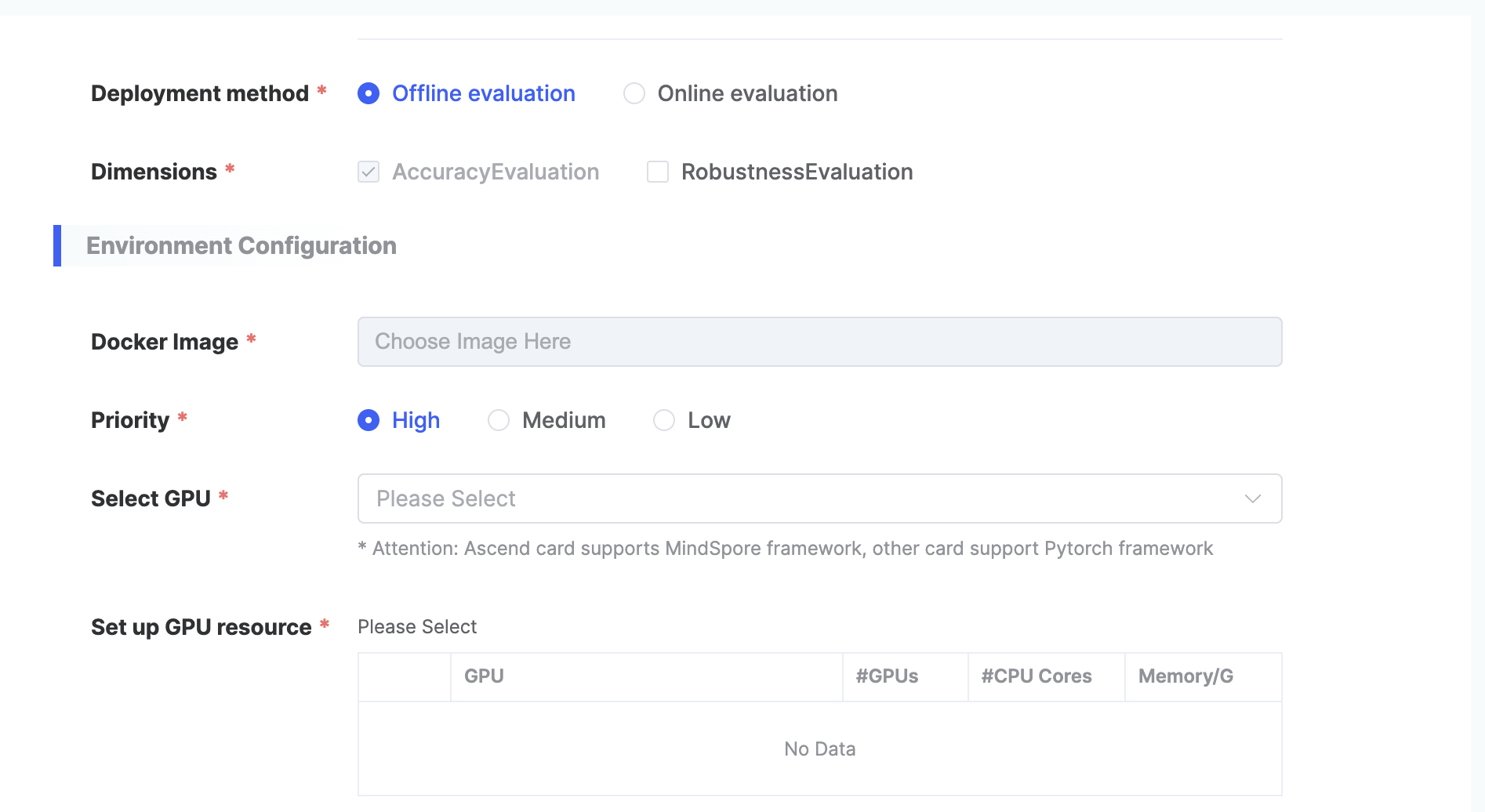Toggle the AccuracyEvaluation checkbox
The height and width of the screenshot is (812, 1485).
[369, 172]
